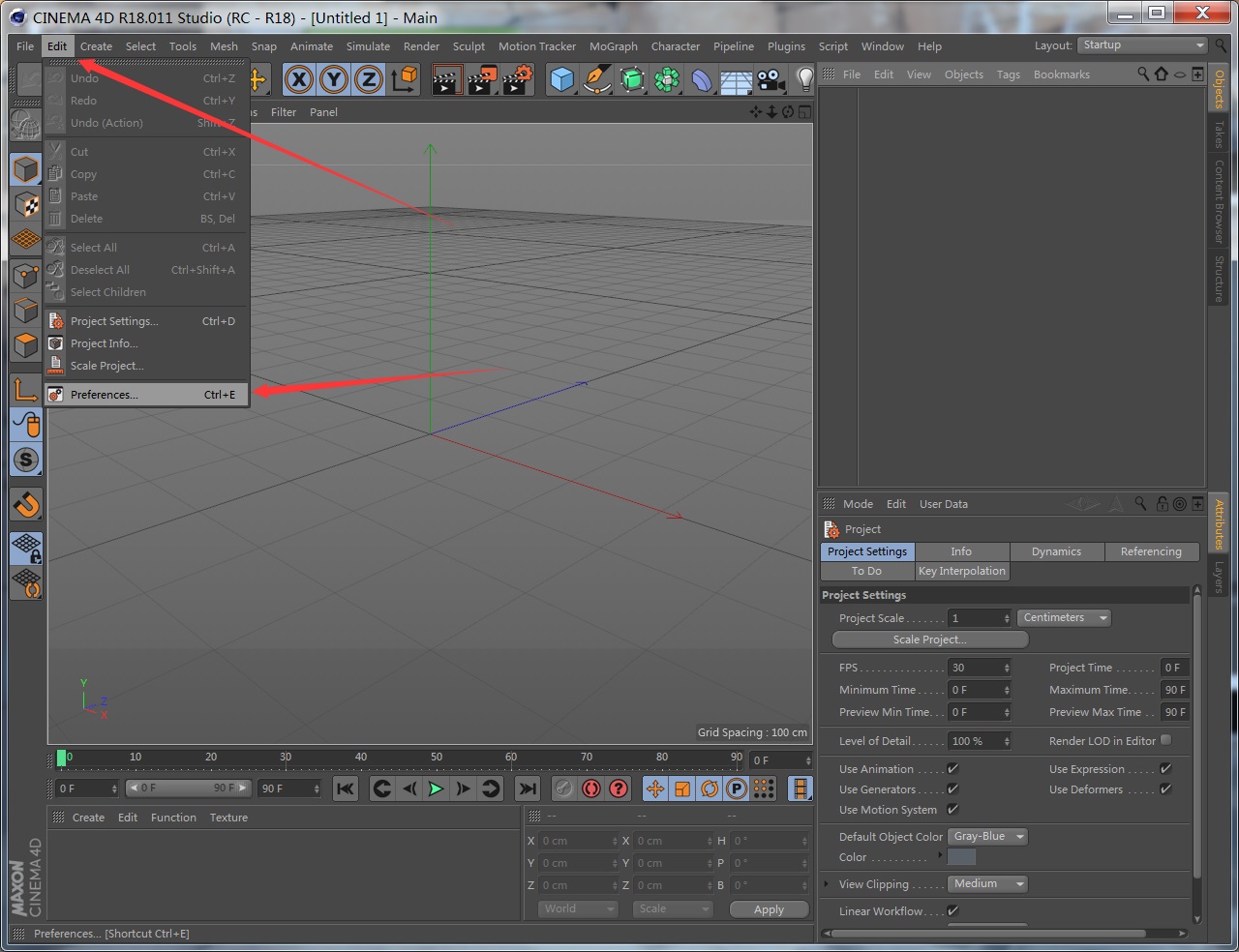
Task: Open the Centimeters unit dropdown
Action: (1064, 617)
